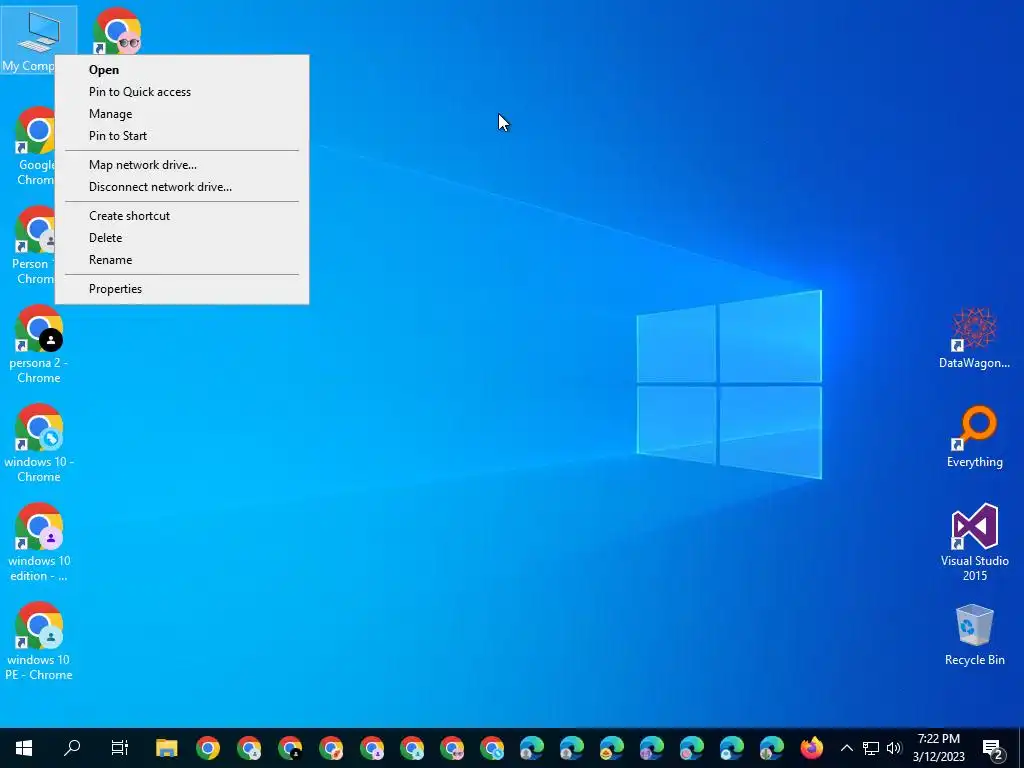Open Properties from the context menu
Screen dimensions: 1024x768
[x=182, y=289]
